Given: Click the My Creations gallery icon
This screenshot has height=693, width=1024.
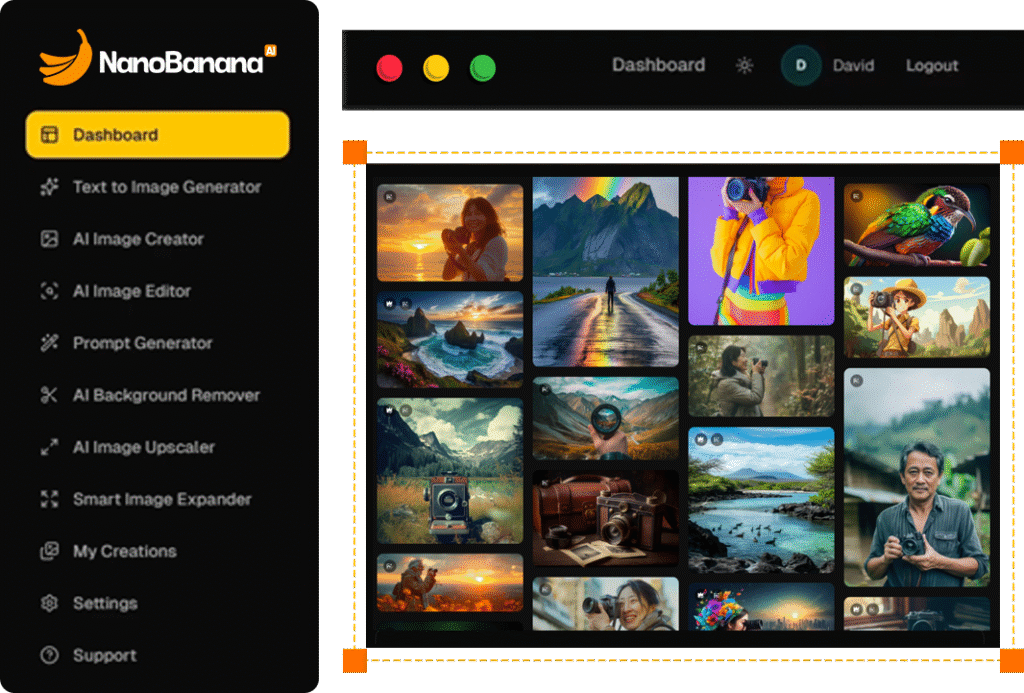Looking at the screenshot, I should [x=49, y=551].
